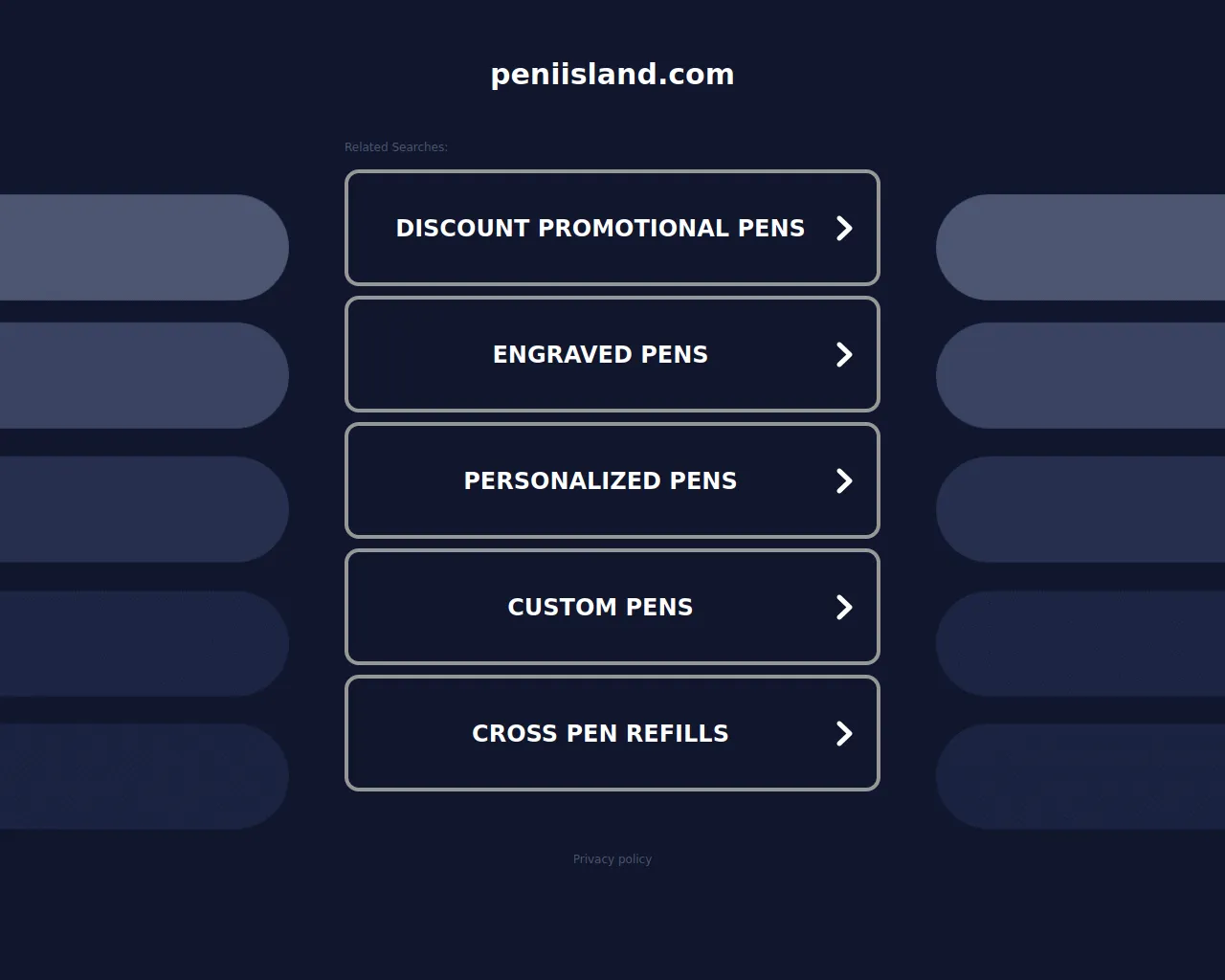Click the arrow icon beside Discount Promotional Pens
The height and width of the screenshot is (980, 1225).
point(843,228)
